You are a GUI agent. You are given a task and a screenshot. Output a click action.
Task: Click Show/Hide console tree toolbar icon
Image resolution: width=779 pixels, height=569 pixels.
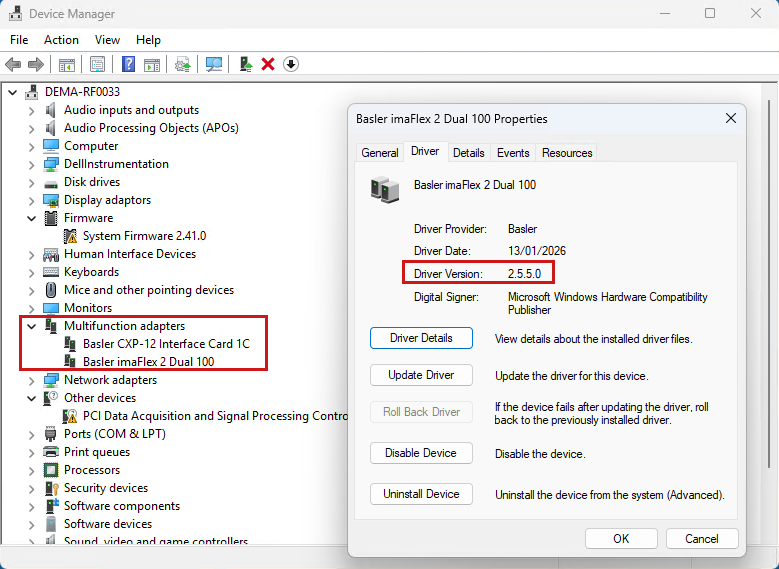pyautogui.click(x=66, y=64)
